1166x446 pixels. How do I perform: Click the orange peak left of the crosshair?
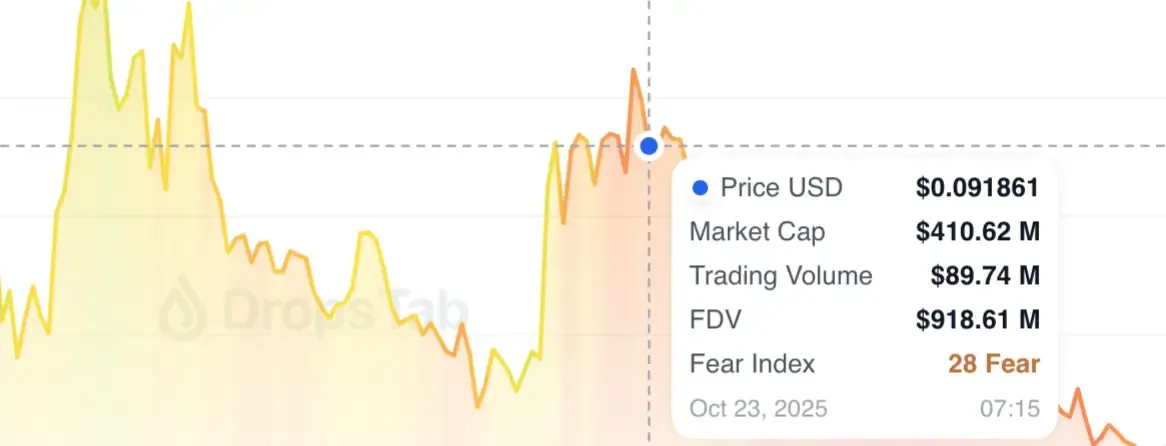coord(632,72)
